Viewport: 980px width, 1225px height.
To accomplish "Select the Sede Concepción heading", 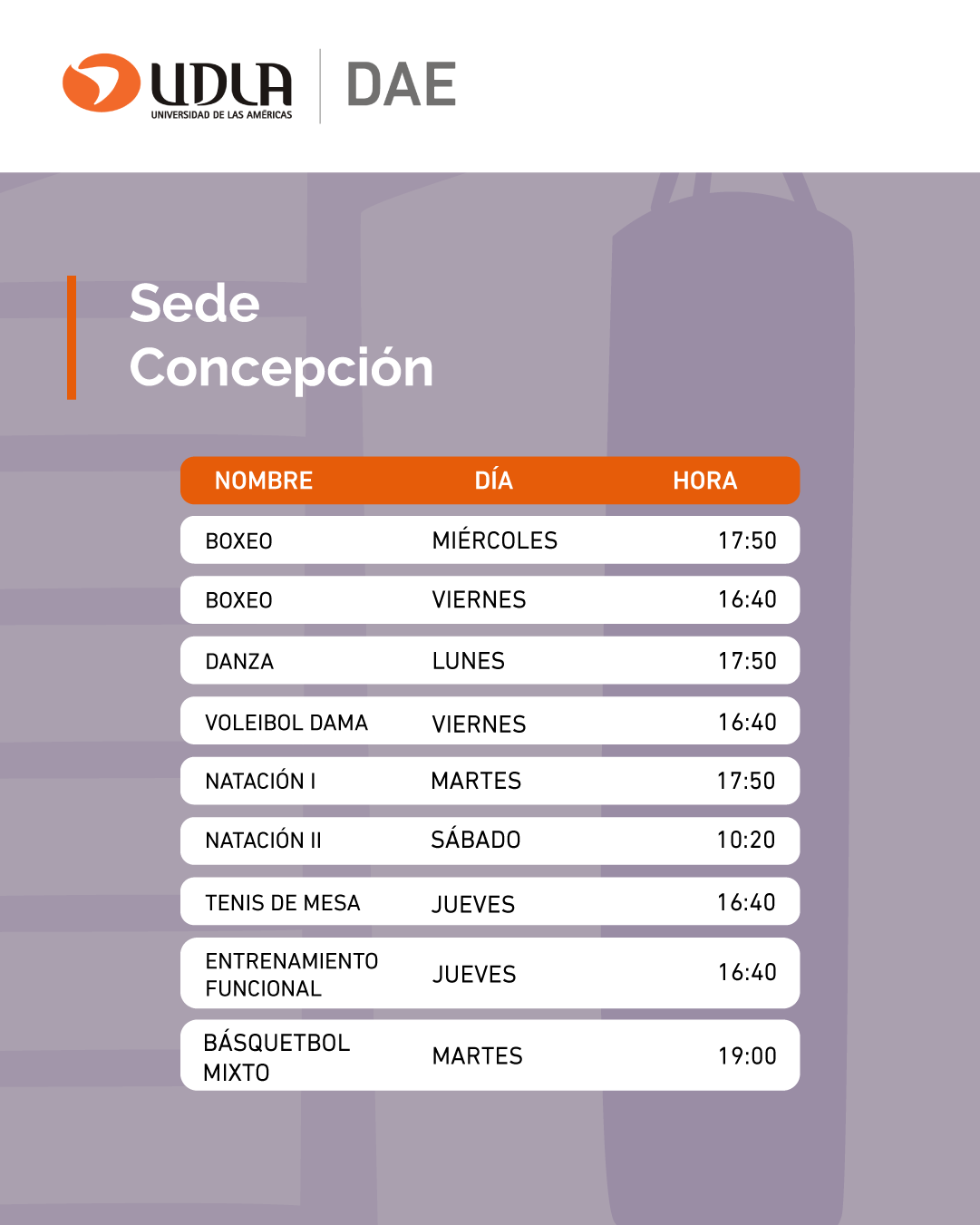I will (x=281, y=335).
